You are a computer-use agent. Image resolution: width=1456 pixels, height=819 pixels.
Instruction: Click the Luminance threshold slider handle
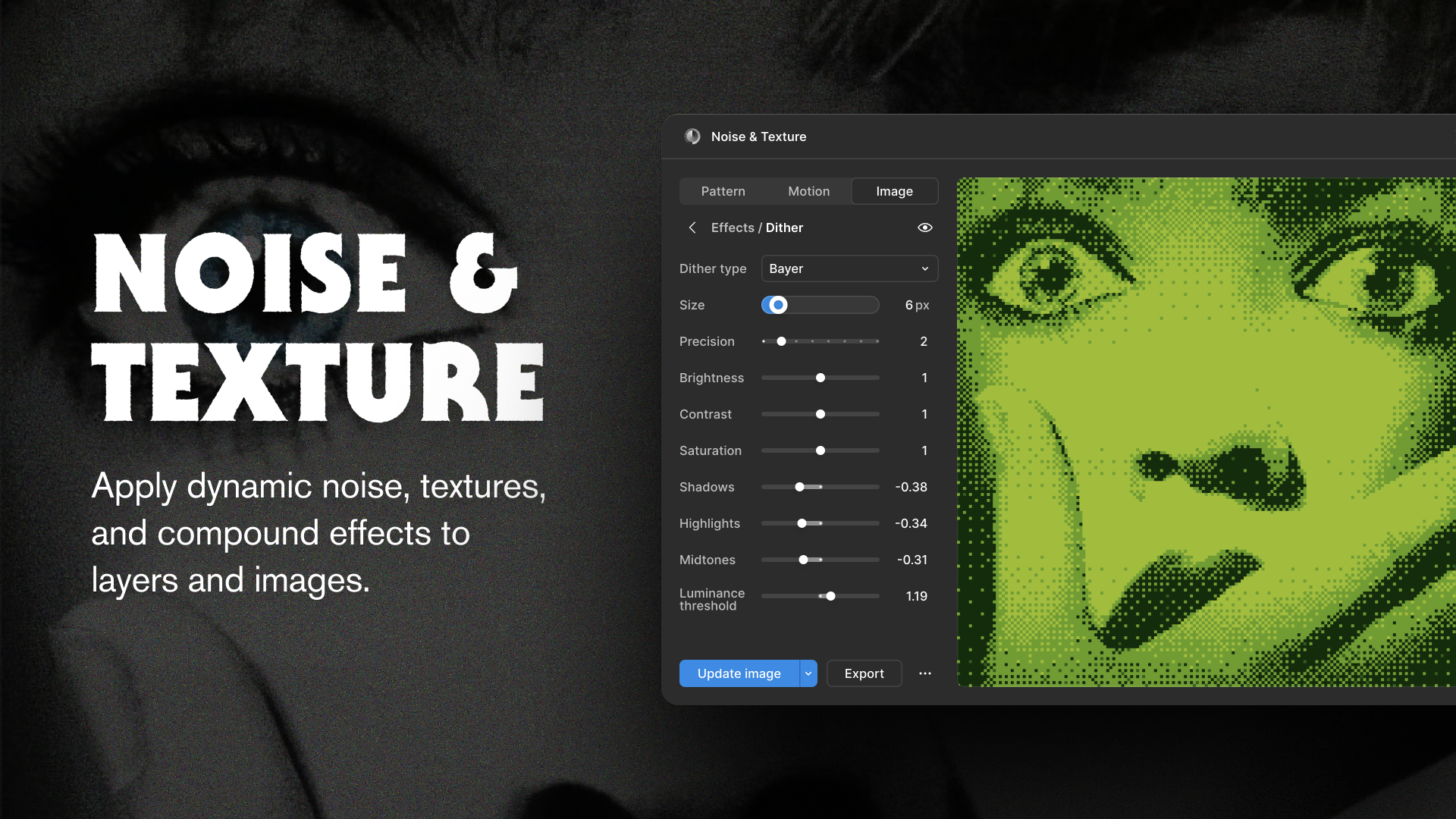pos(830,596)
